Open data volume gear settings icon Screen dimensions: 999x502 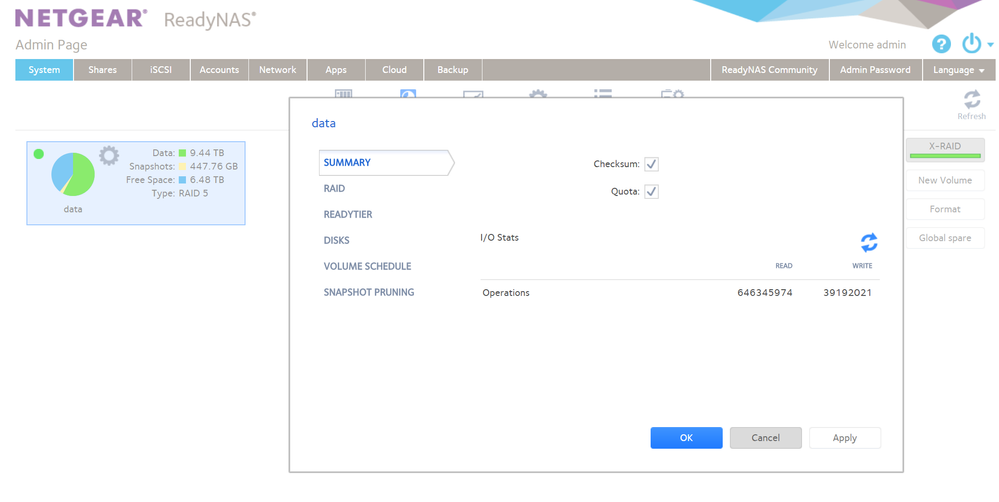click(109, 155)
